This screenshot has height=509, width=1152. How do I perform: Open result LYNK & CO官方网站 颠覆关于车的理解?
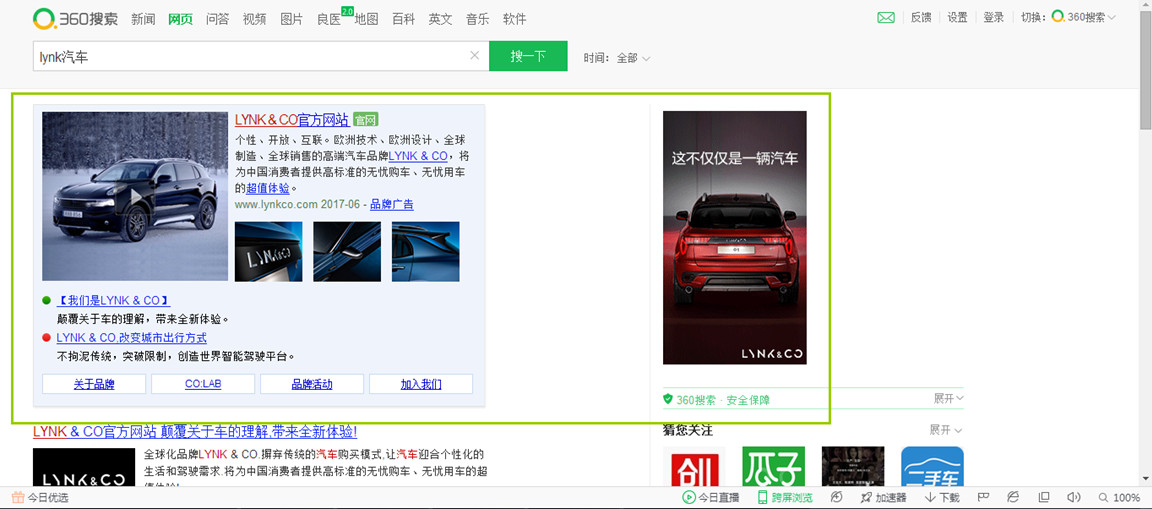tap(195, 432)
